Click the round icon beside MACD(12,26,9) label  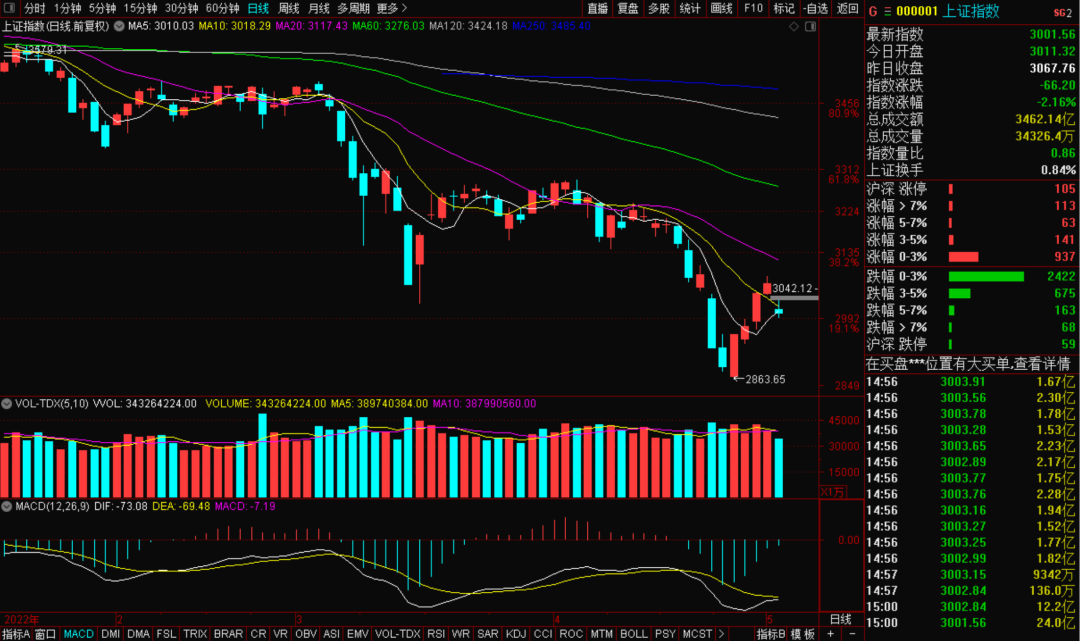point(6,507)
